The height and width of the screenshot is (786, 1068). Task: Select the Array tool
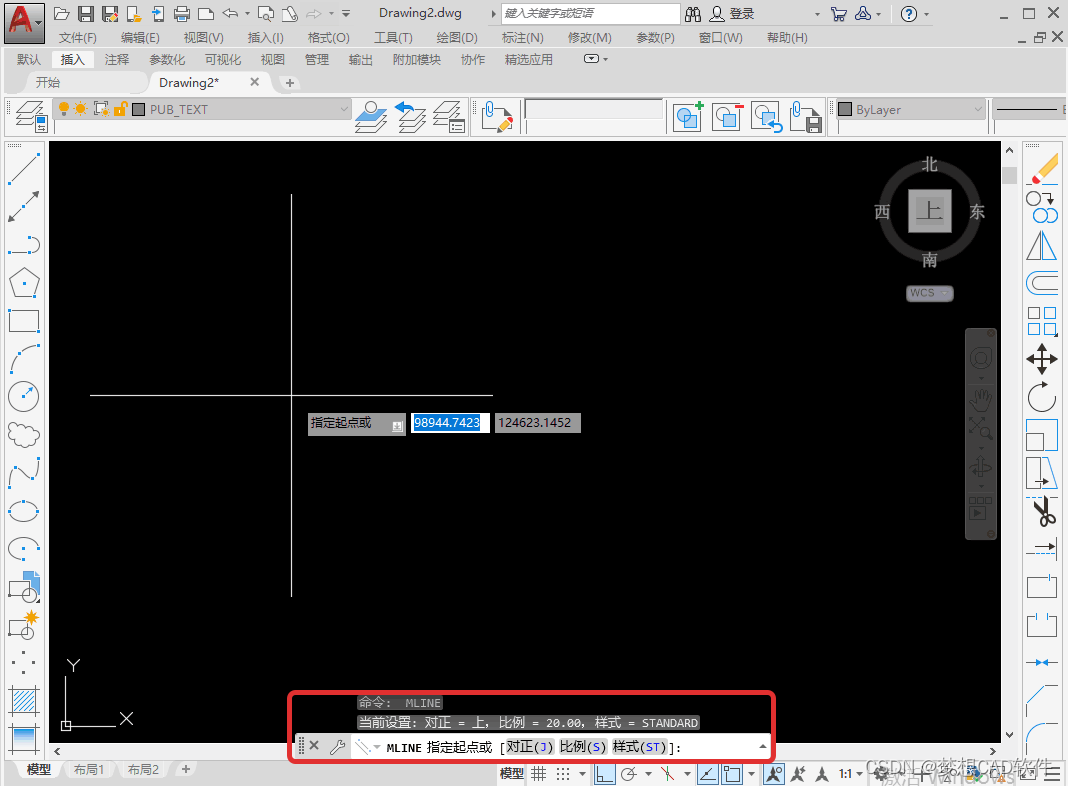pyautogui.click(x=1042, y=321)
